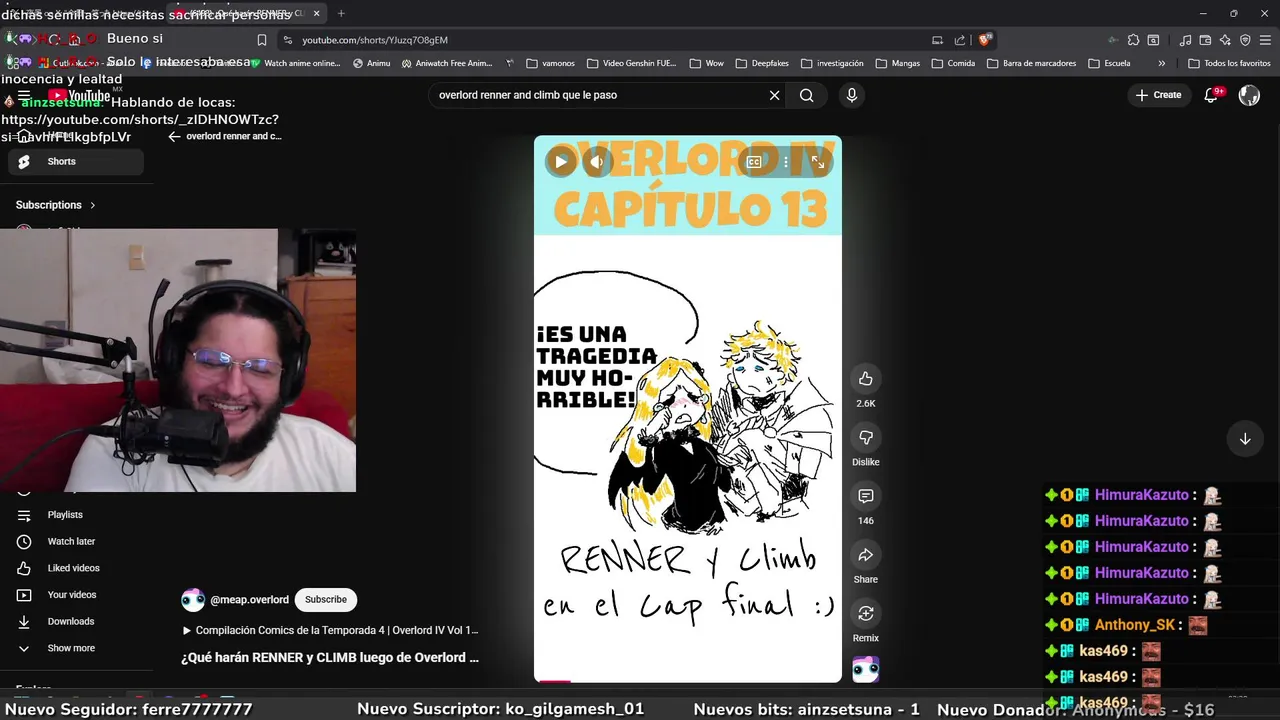Image resolution: width=1280 pixels, height=720 pixels.
Task: Like the Short with 2.6K likes
Action: tap(866, 379)
